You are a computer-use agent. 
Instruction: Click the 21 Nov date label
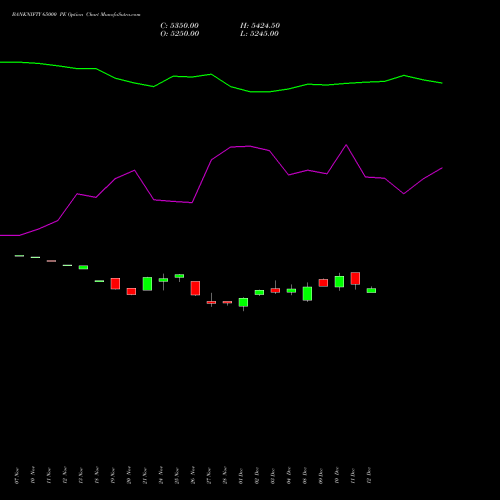pos(145,476)
